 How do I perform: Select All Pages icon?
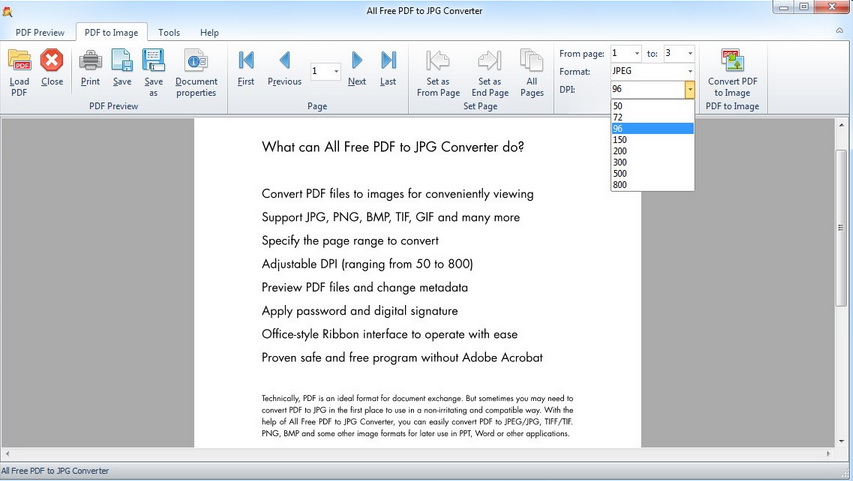pyautogui.click(x=531, y=60)
